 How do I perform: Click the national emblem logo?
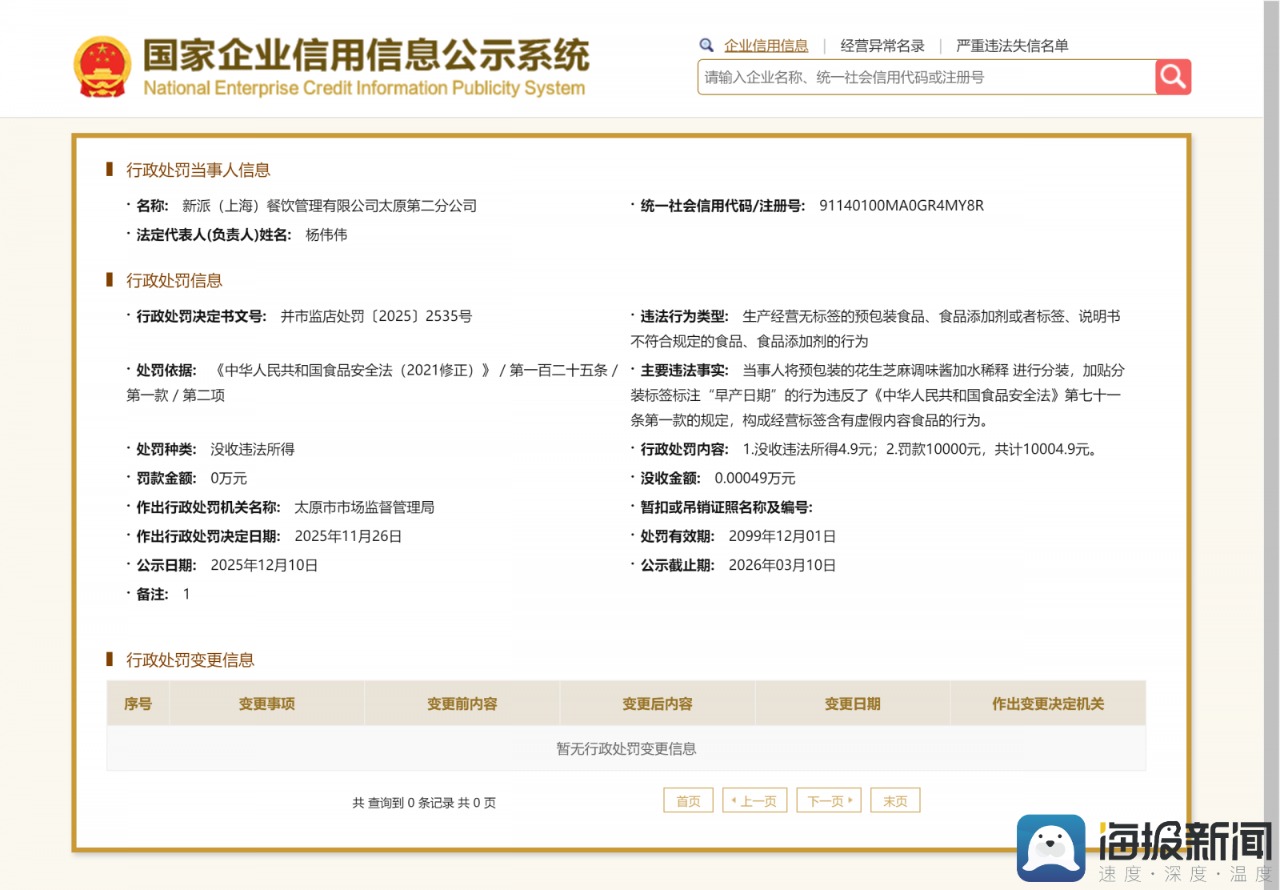coord(103,65)
